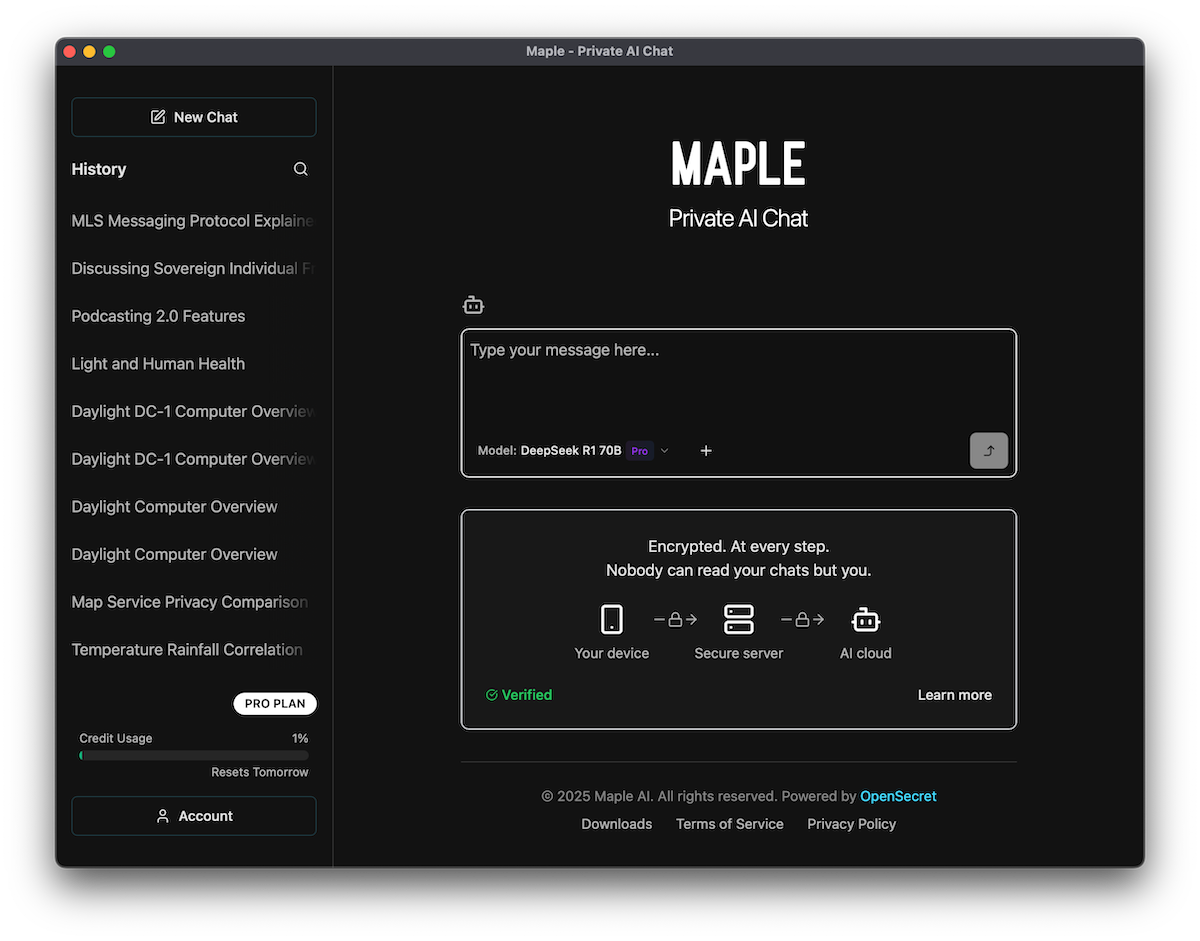The width and height of the screenshot is (1200, 941).
Task: Click the robot icon above message box
Action: [x=473, y=305]
